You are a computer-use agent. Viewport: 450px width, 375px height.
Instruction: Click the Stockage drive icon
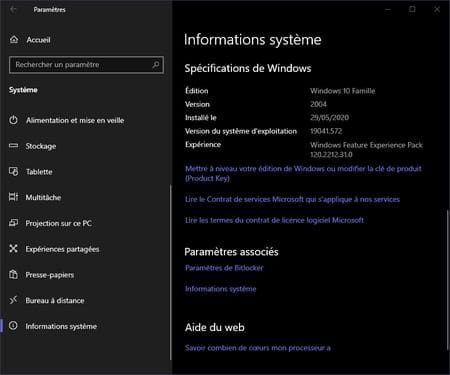(13, 146)
